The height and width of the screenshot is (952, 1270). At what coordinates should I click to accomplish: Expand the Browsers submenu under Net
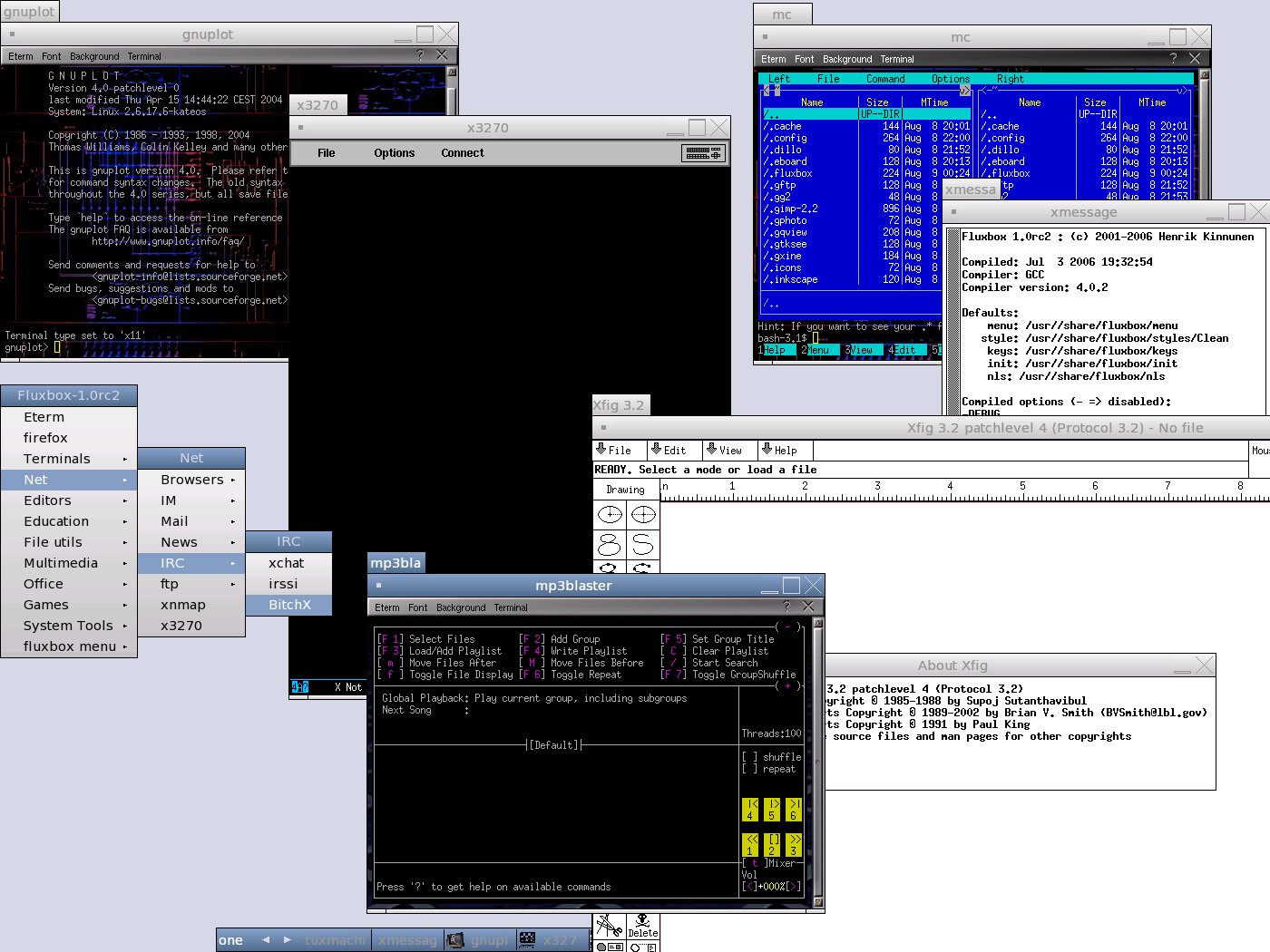click(191, 480)
